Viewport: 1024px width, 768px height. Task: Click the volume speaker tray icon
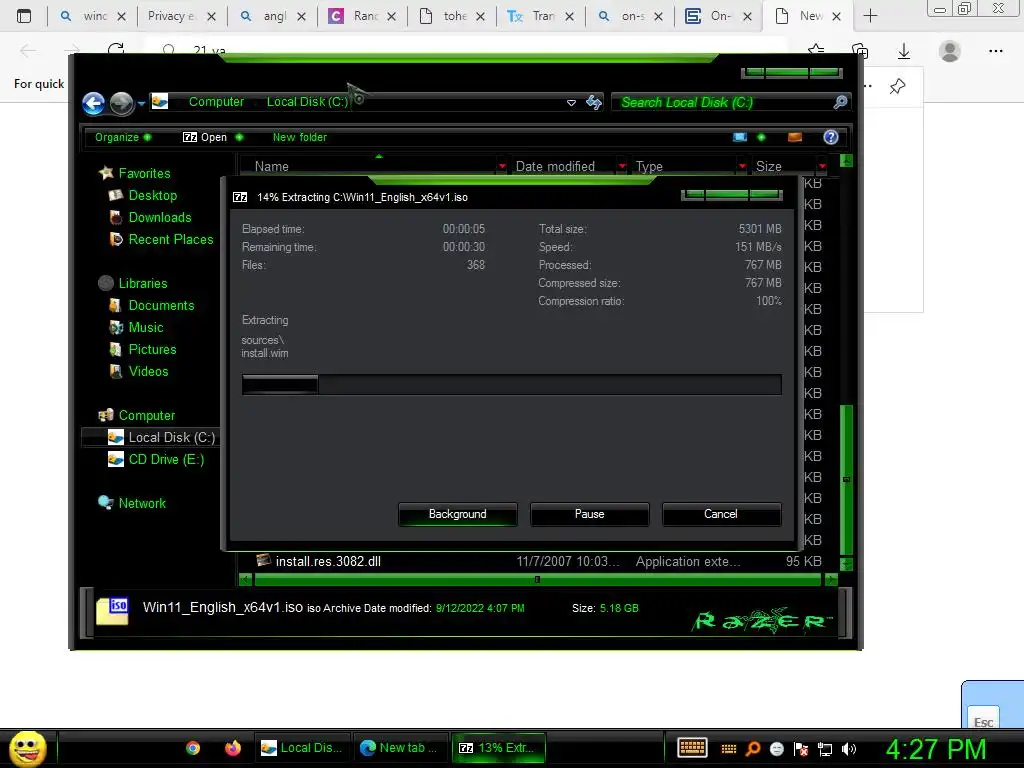tap(849, 749)
